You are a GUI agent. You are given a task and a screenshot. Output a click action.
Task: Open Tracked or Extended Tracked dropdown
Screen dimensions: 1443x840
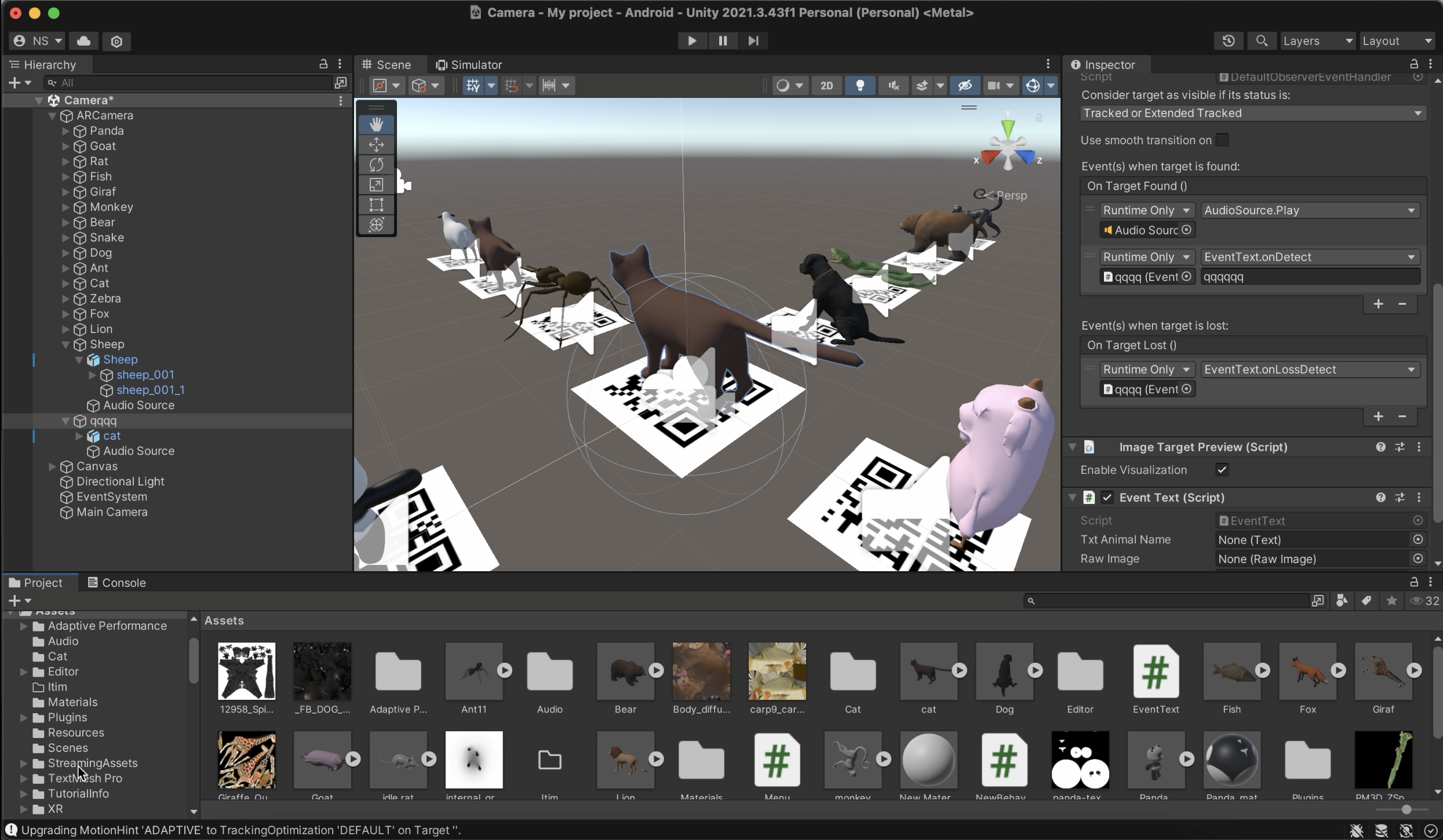pos(1251,113)
